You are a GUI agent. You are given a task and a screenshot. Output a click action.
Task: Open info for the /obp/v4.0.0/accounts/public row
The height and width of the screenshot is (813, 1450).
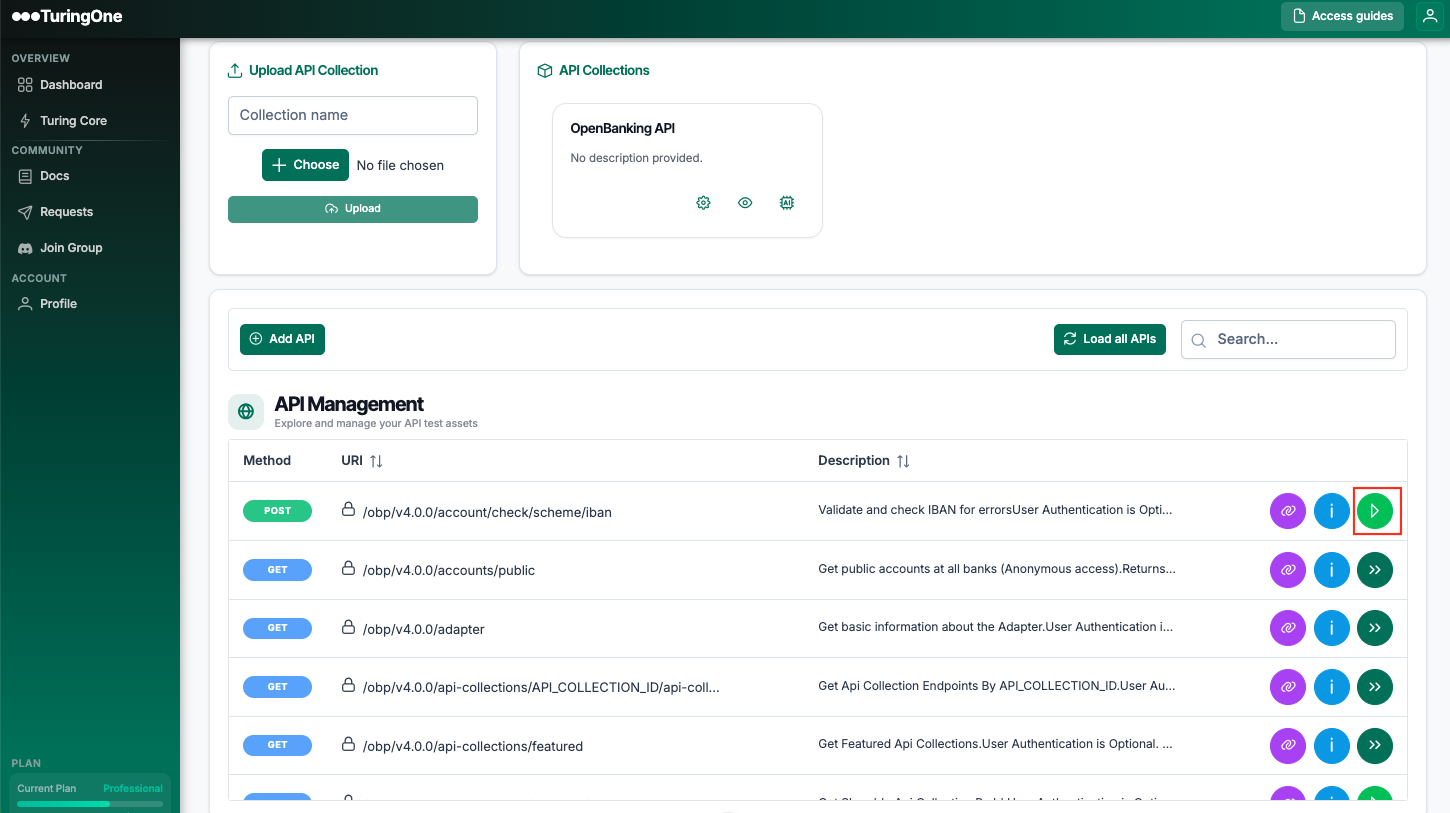1331,570
